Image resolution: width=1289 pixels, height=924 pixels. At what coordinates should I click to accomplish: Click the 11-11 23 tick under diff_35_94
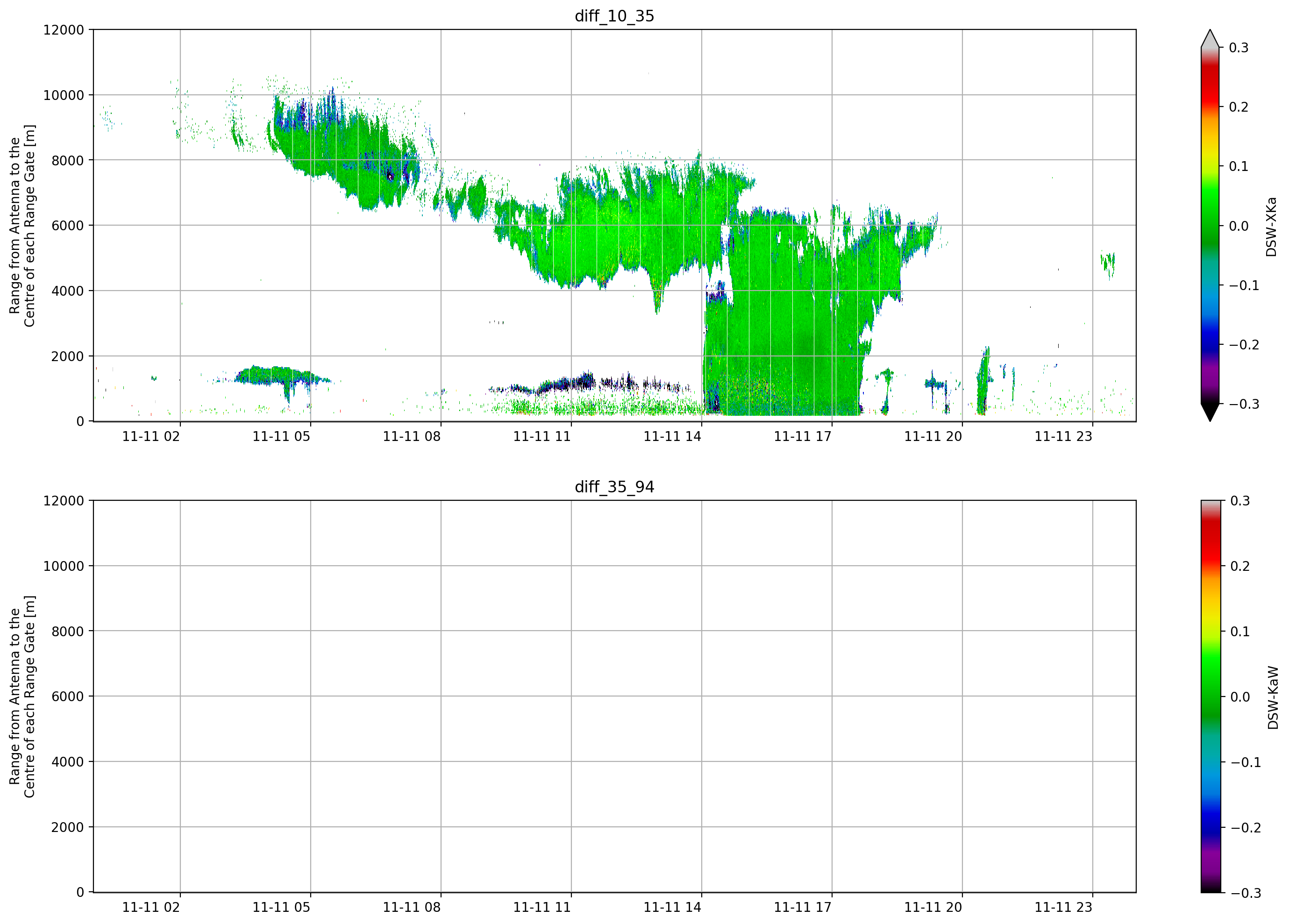(x=1063, y=908)
